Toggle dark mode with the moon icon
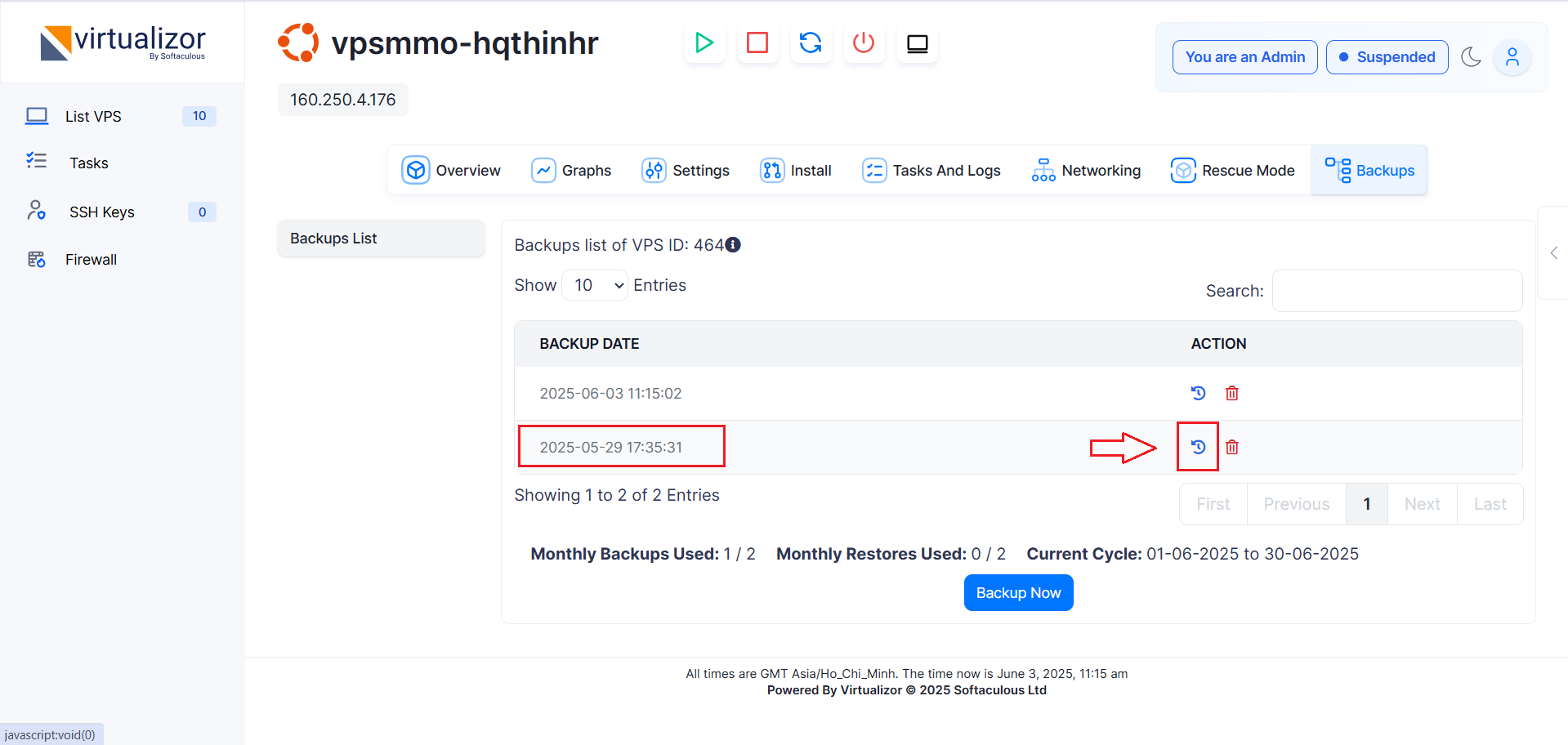 1471,57
